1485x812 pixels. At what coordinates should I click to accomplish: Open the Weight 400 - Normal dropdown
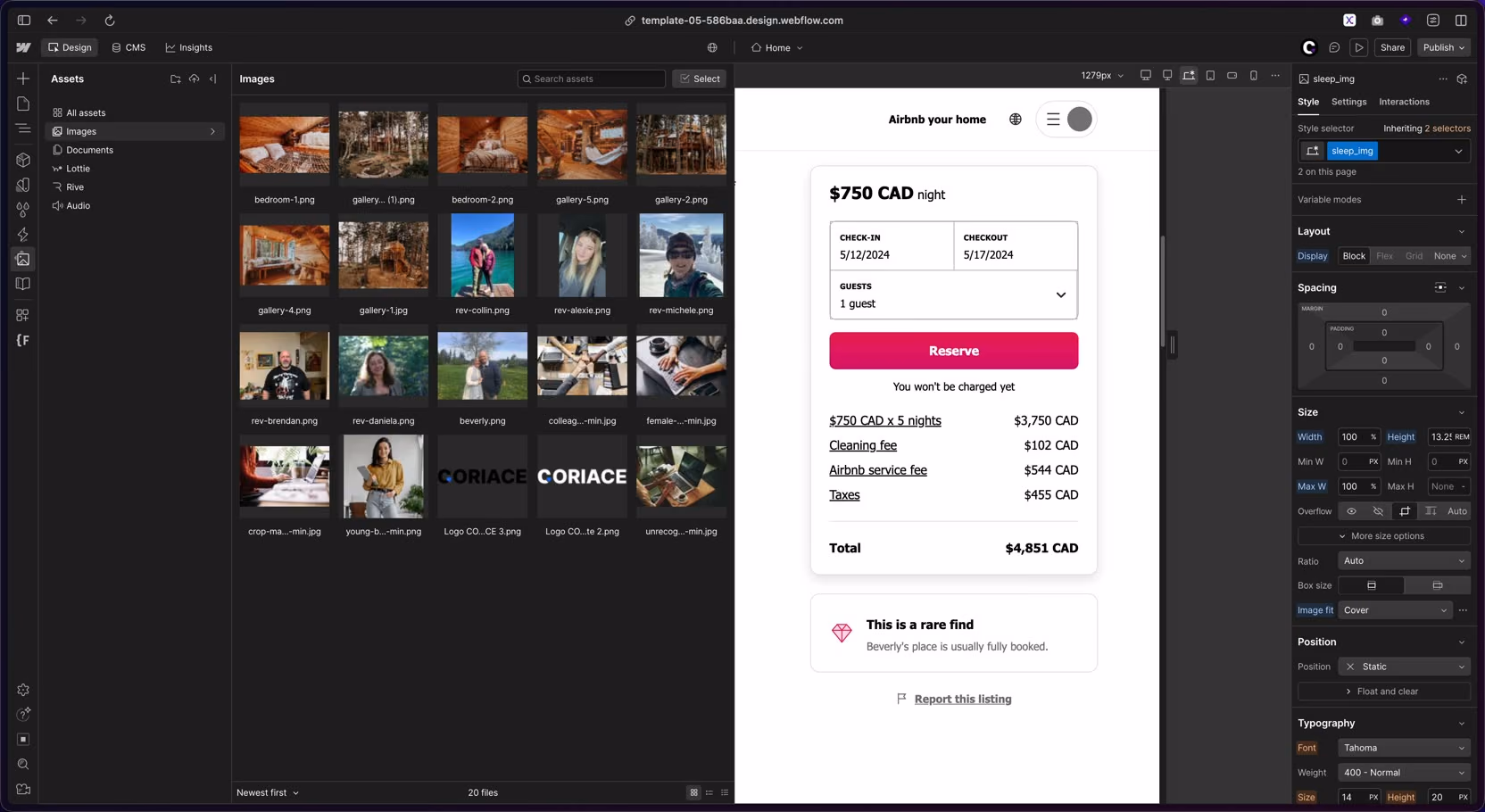1404,773
